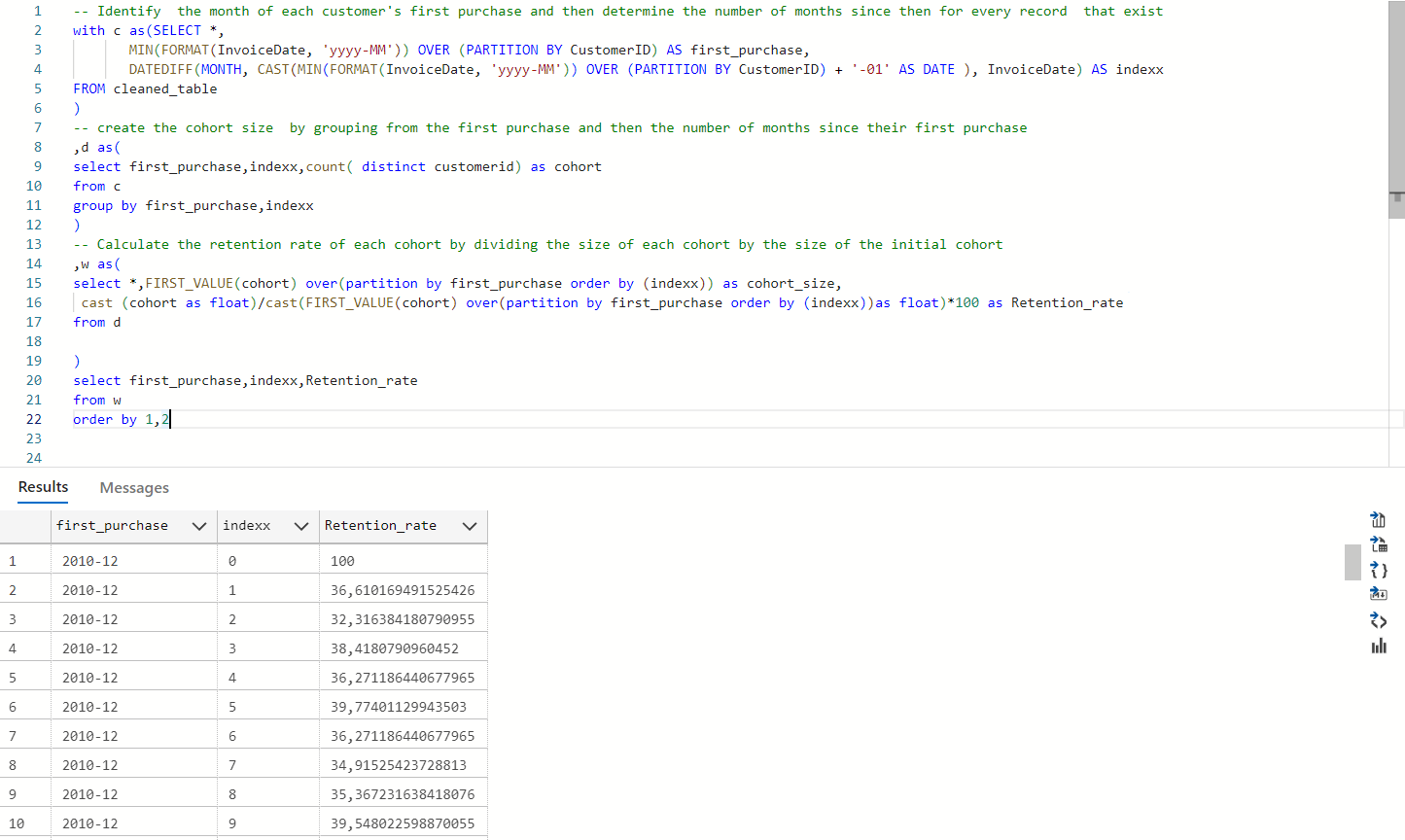This screenshot has height=840, width=1405.
Task: Click the results grid vertical scrollbar
Action: tap(1352, 562)
